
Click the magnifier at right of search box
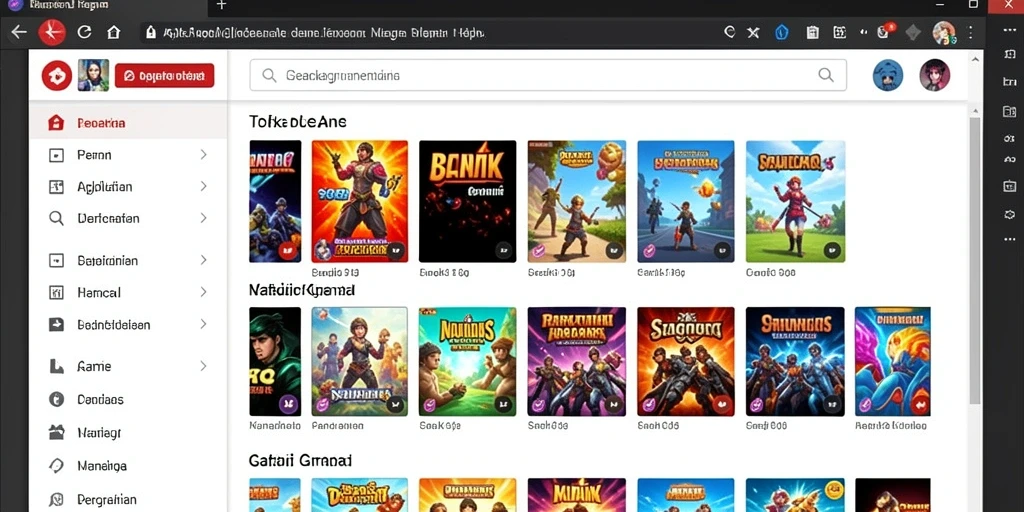(825, 75)
